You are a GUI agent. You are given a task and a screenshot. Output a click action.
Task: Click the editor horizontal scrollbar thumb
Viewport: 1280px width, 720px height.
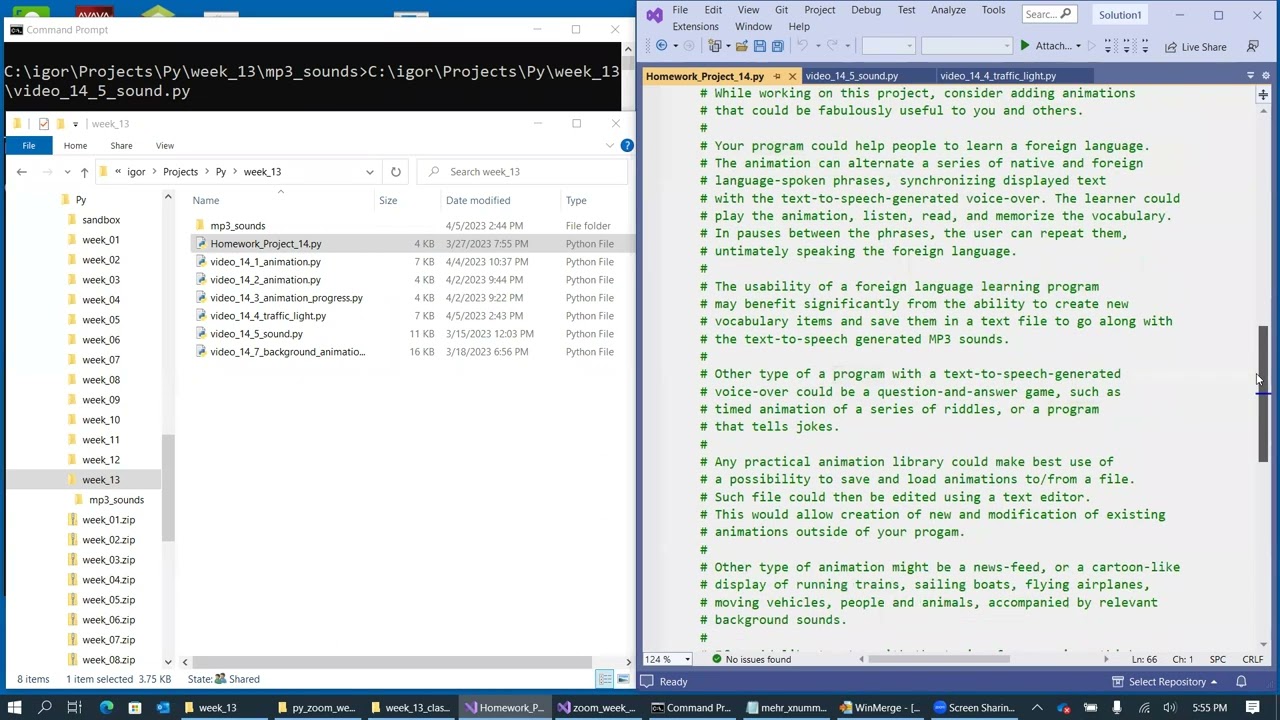pyautogui.click(x=940, y=659)
